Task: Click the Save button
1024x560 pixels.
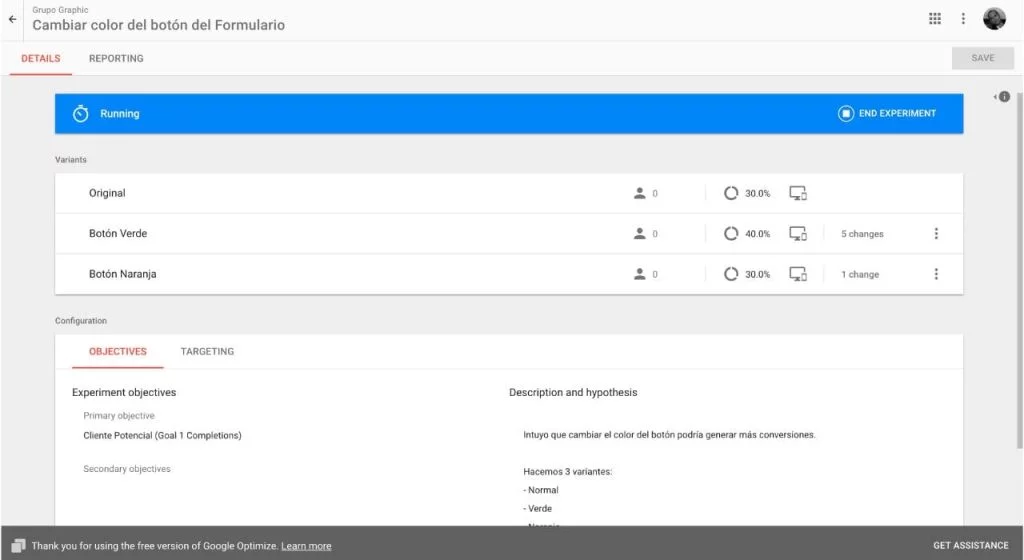Action: point(982,58)
